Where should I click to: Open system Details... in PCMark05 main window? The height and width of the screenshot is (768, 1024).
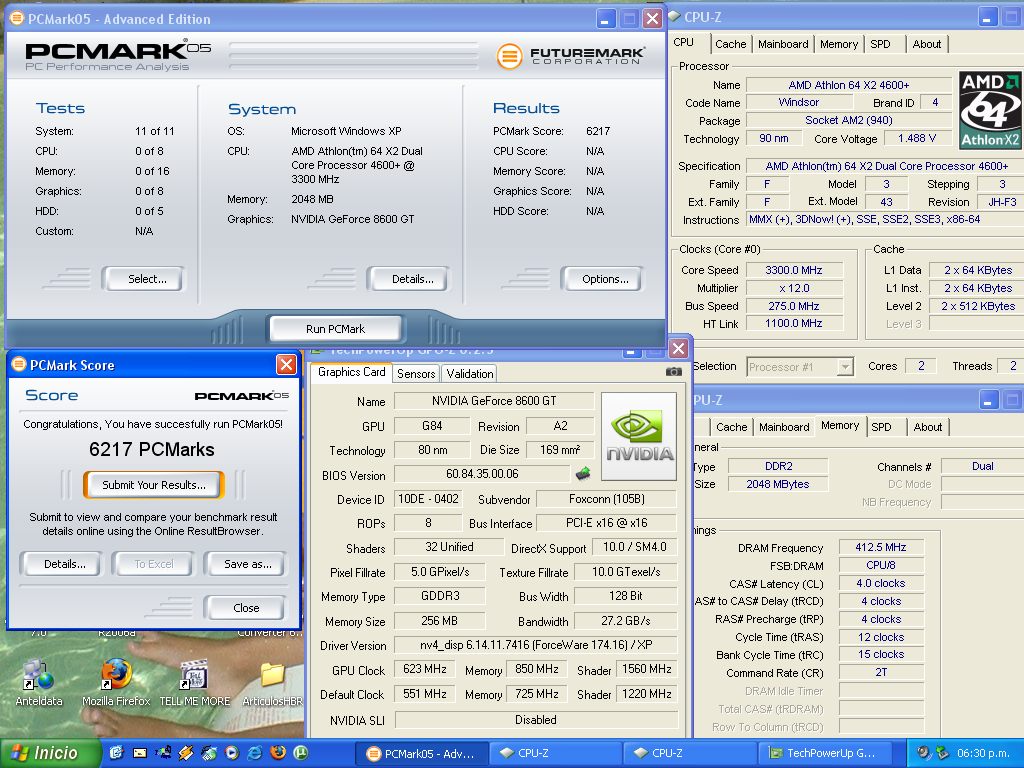point(408,279)
